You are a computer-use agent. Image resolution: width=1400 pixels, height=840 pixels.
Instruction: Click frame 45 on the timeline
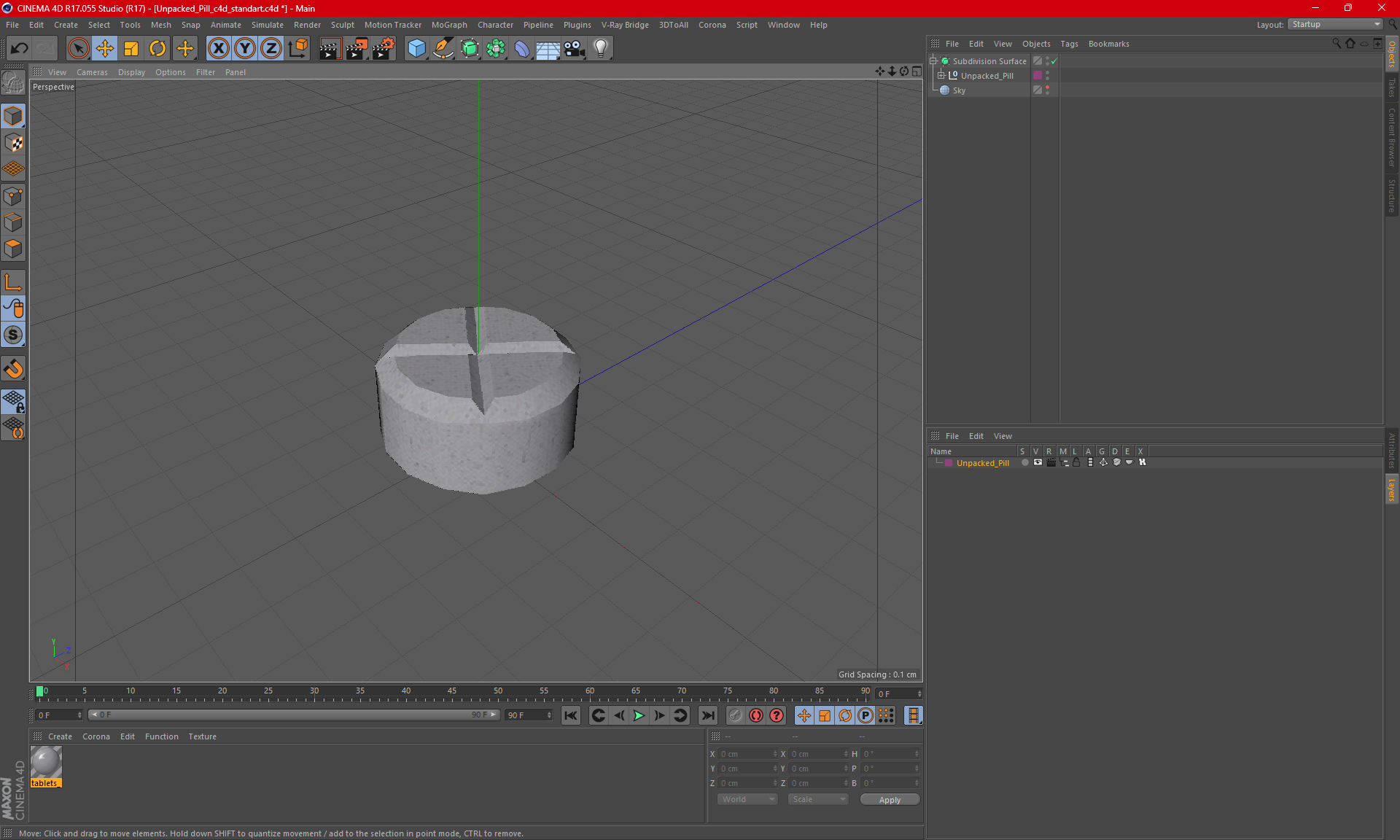452,693
